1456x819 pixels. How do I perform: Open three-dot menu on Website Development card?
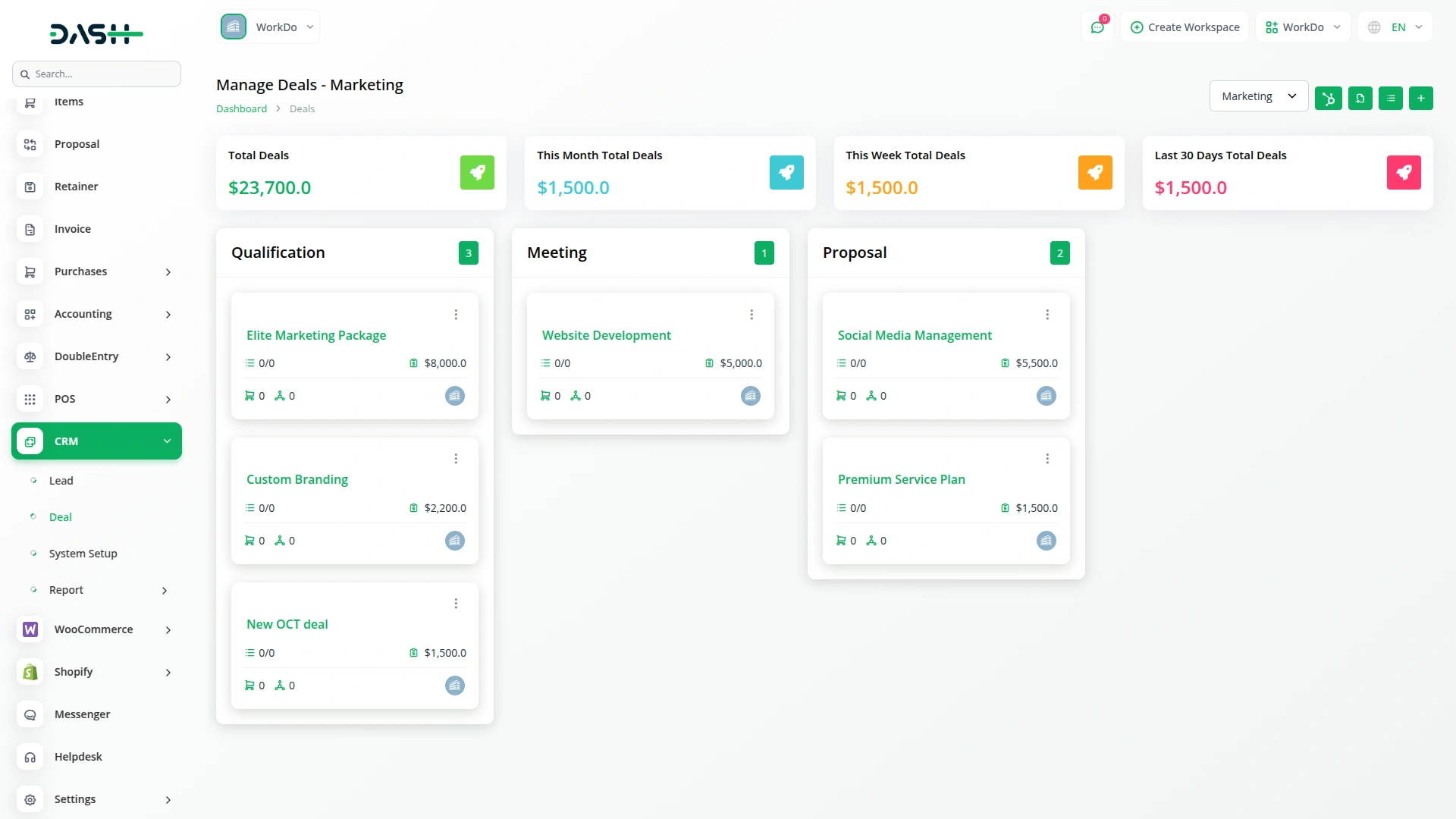click(x=752, y=315)
